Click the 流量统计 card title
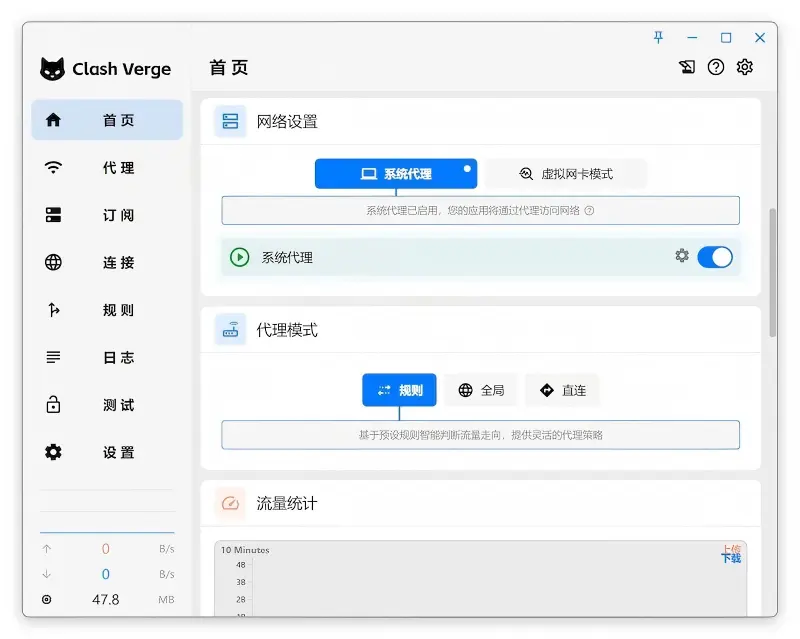Image resolution: width=800 pixels, height=639 pixels. [x=287, y=503]
